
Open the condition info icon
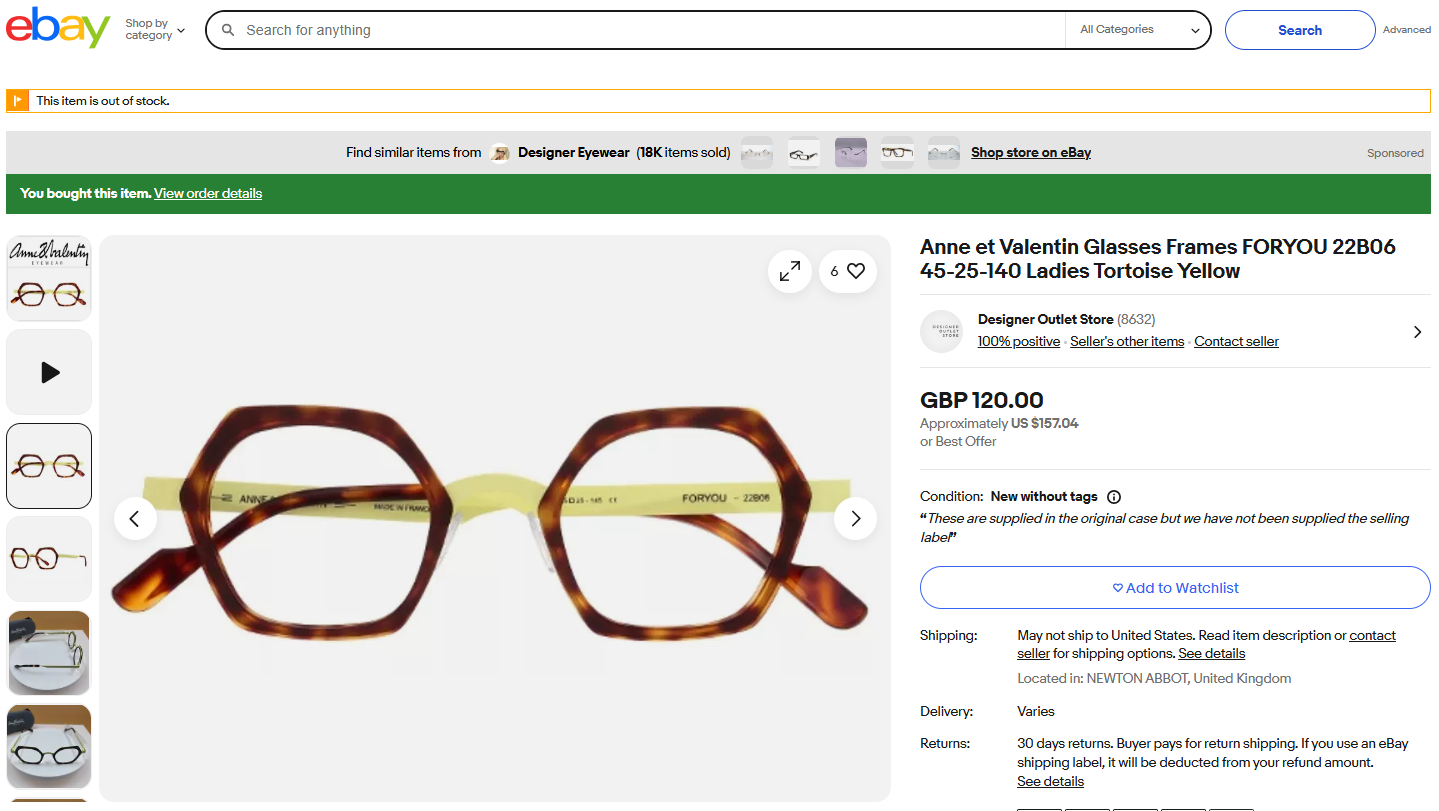1114,497
